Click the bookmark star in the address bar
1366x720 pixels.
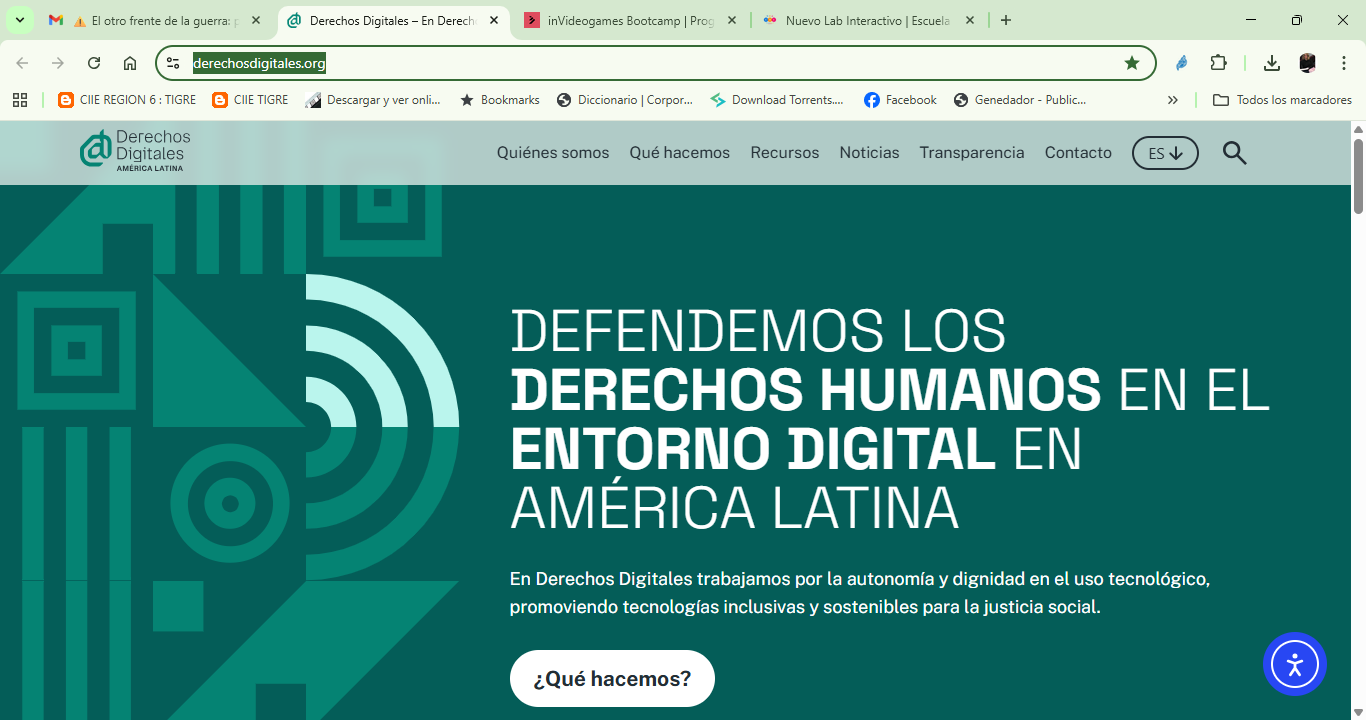(1131, 62)
